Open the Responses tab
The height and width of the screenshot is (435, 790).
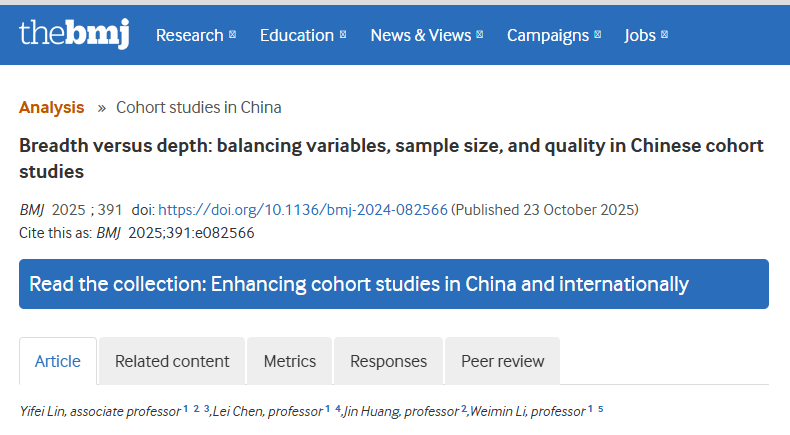pos(388,361)
